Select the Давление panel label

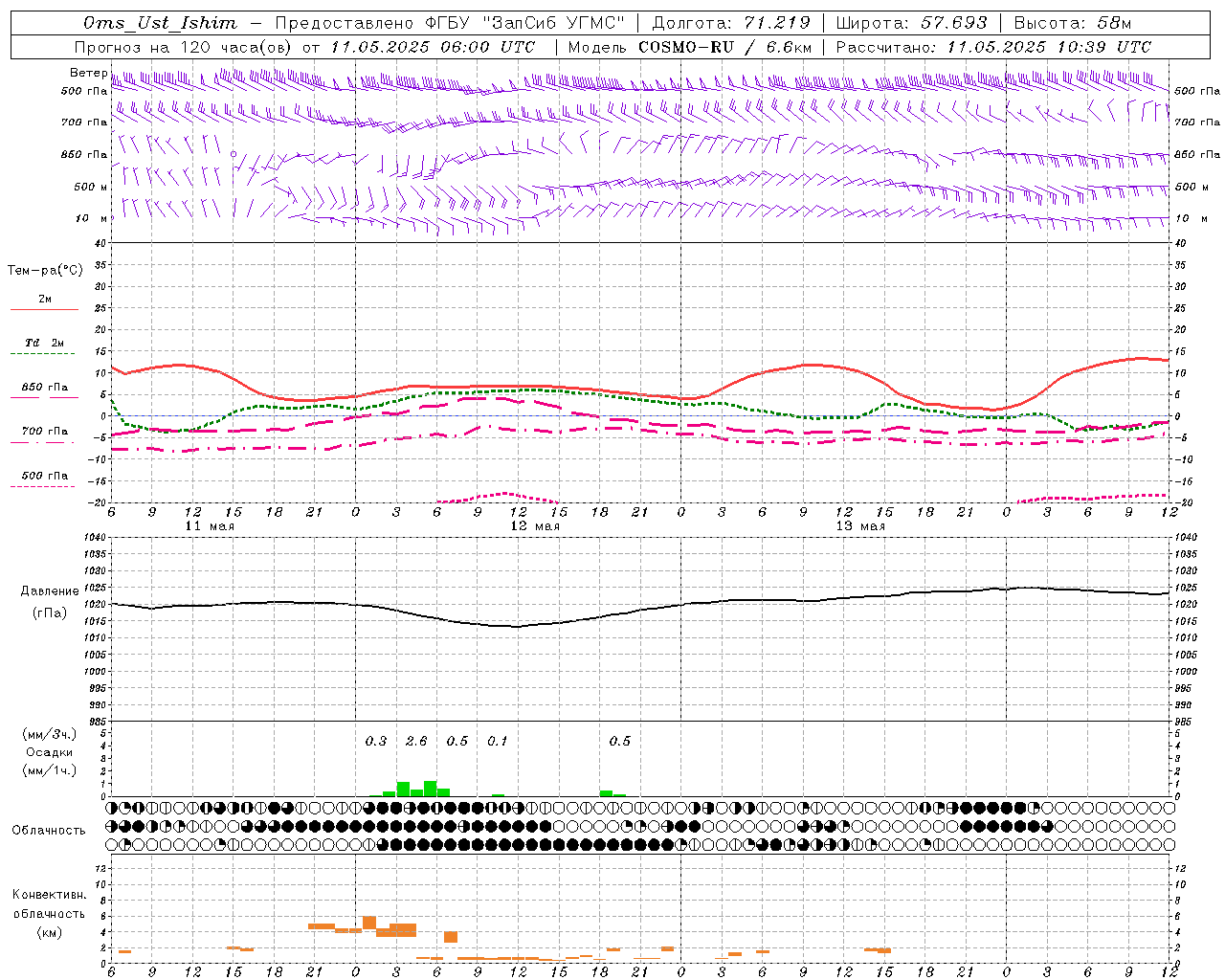point(50,591)
